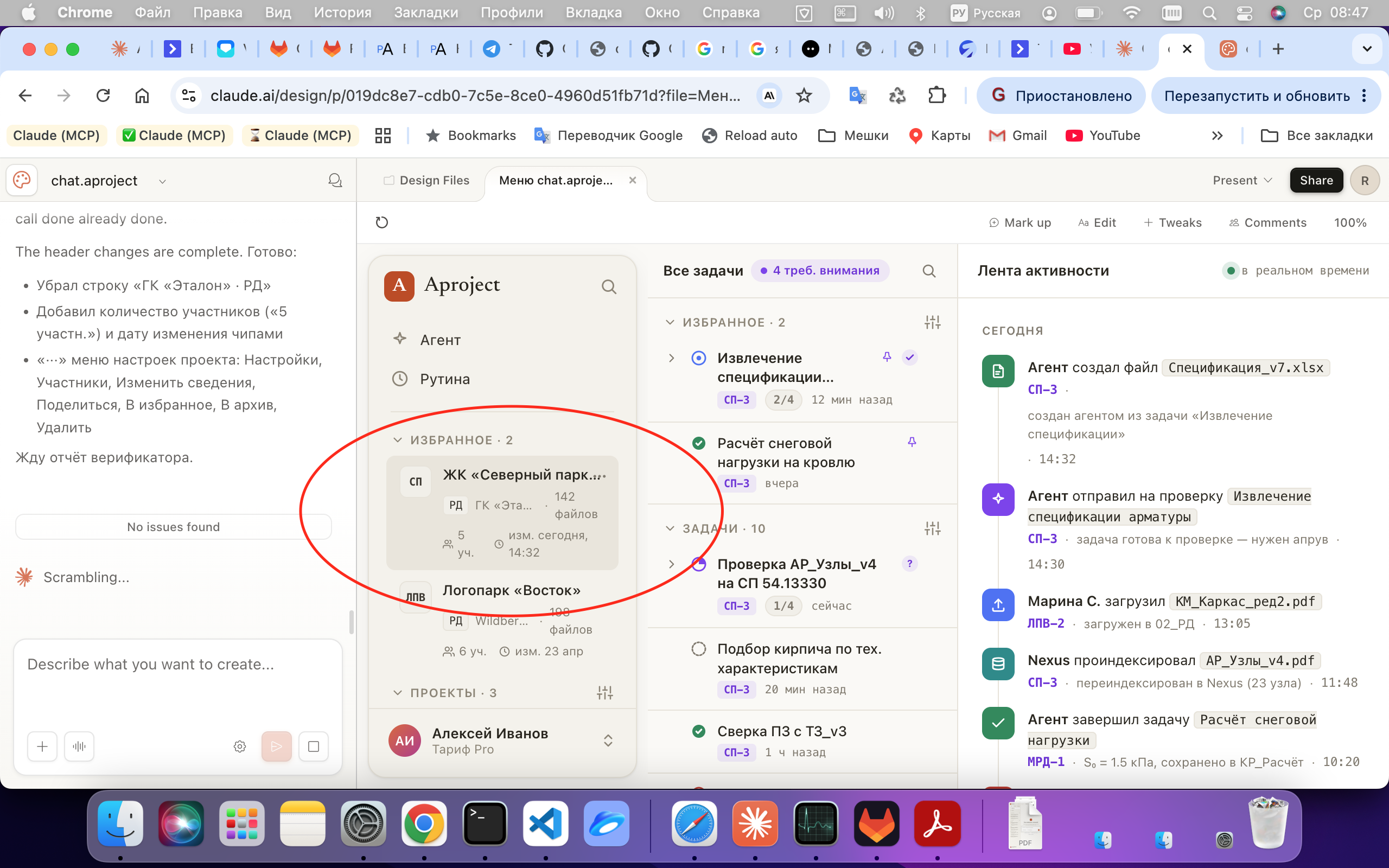
Task: Click the 100% zoom level control
Action: pyautogui.click(x=1350, y=223)
